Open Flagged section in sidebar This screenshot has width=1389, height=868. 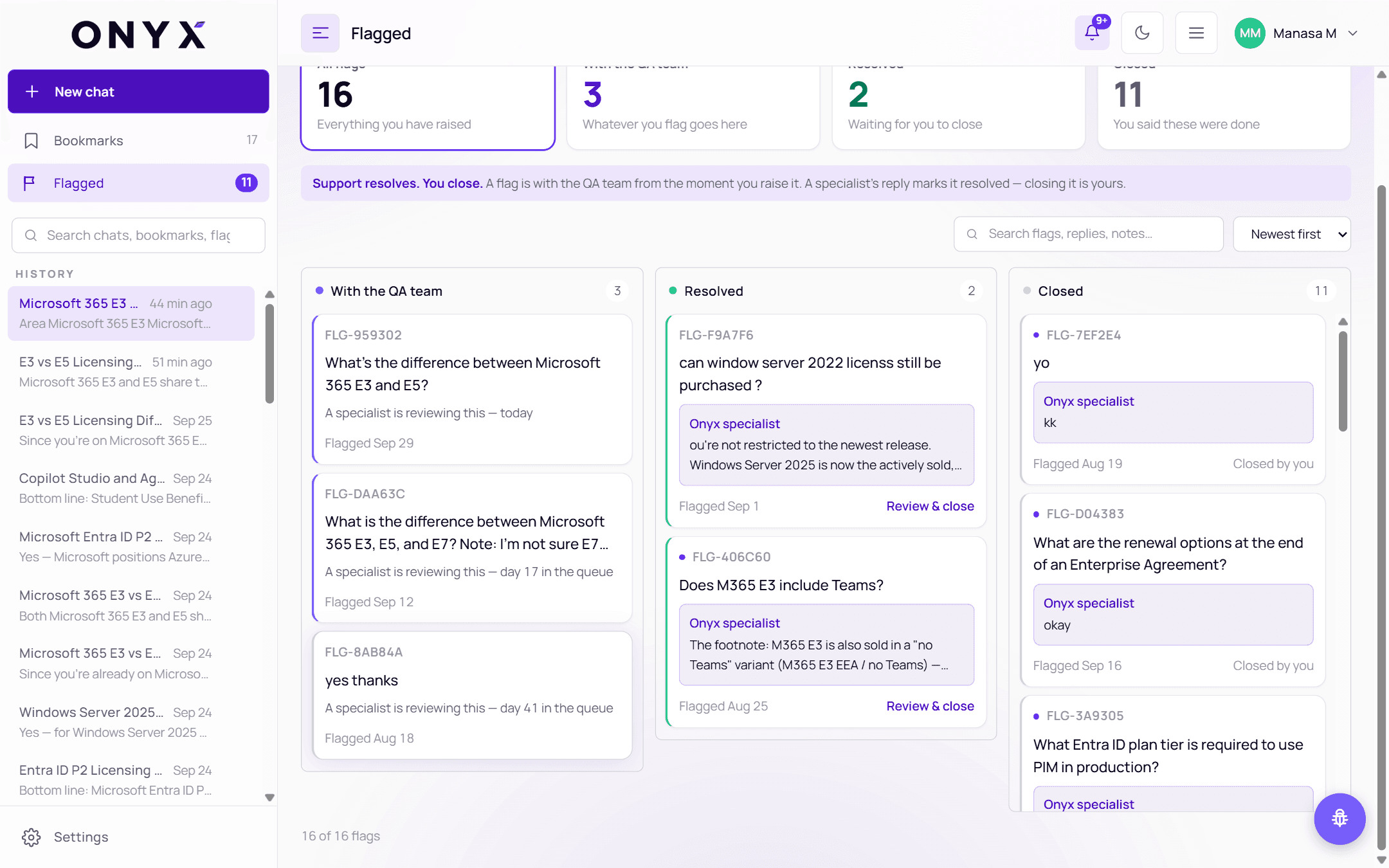click(138, 183)
